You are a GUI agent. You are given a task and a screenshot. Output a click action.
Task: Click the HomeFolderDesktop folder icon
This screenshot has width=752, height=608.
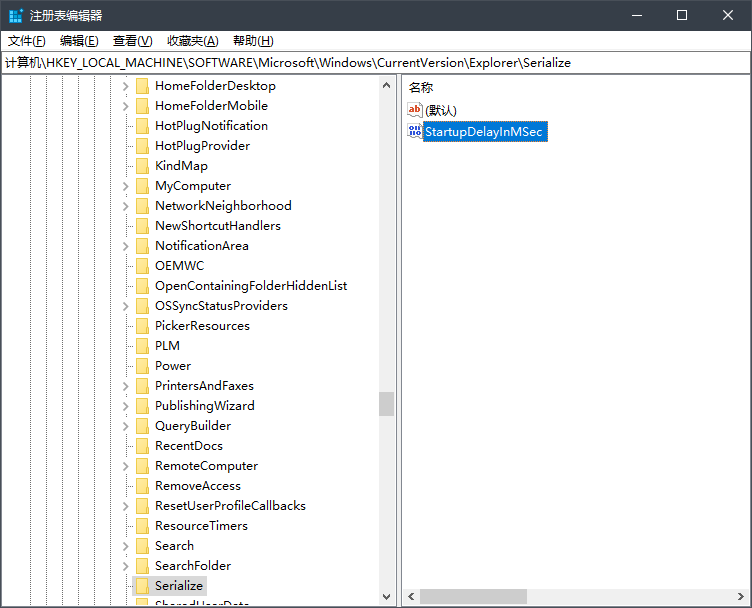142,86
